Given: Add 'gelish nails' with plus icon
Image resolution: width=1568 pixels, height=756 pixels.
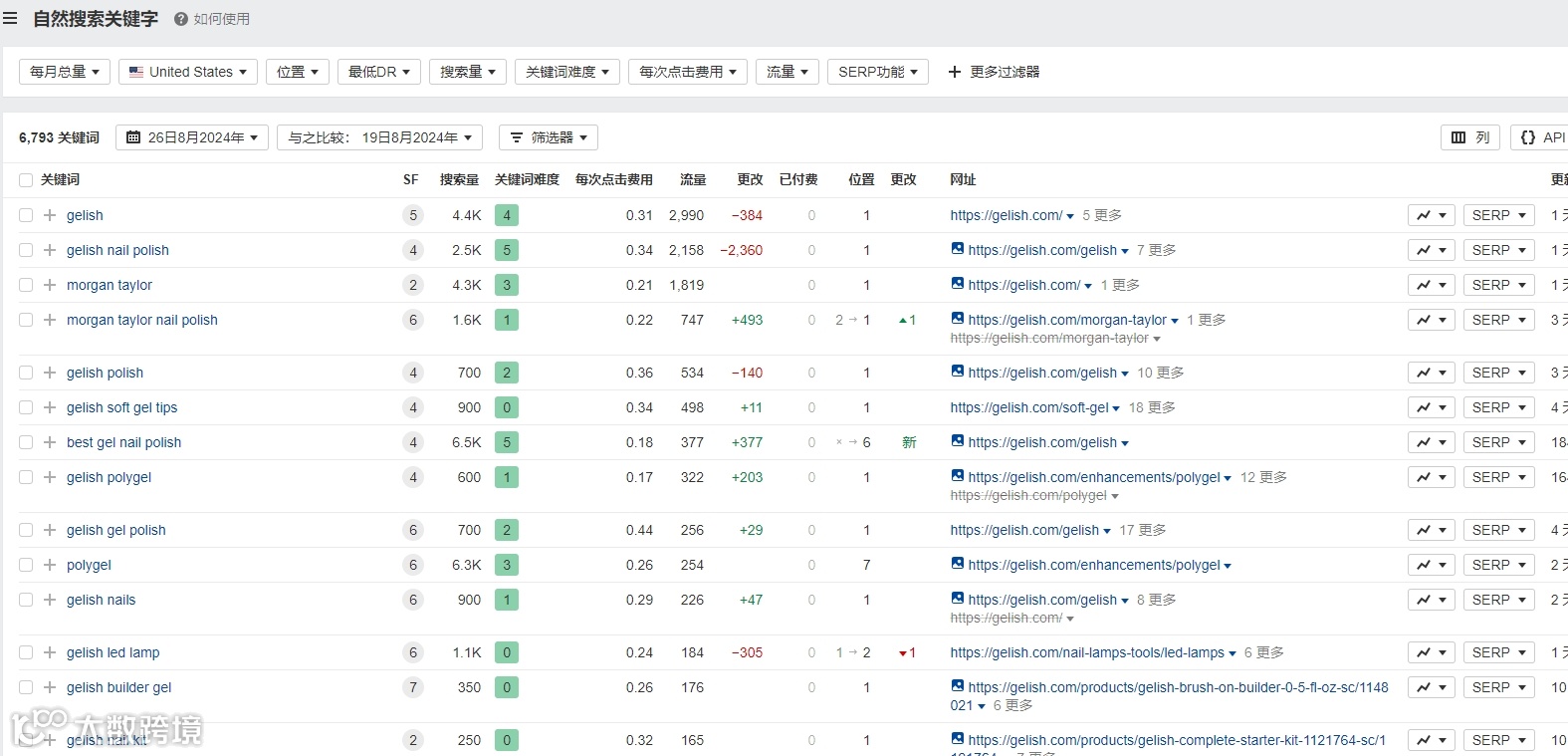Looking at the screenshot, I should pyautogui.click(x=50, y=600).
